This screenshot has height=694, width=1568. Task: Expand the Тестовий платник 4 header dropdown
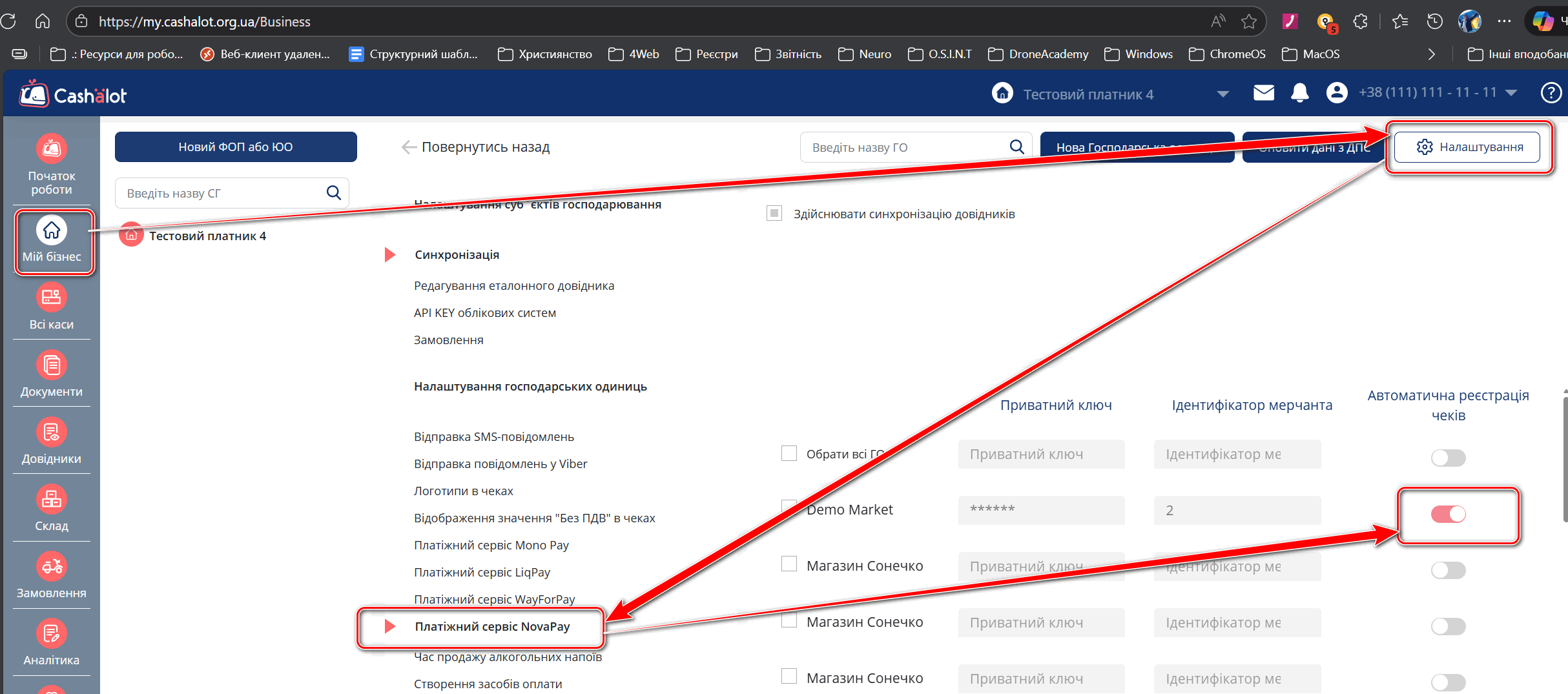(1222, 94)
